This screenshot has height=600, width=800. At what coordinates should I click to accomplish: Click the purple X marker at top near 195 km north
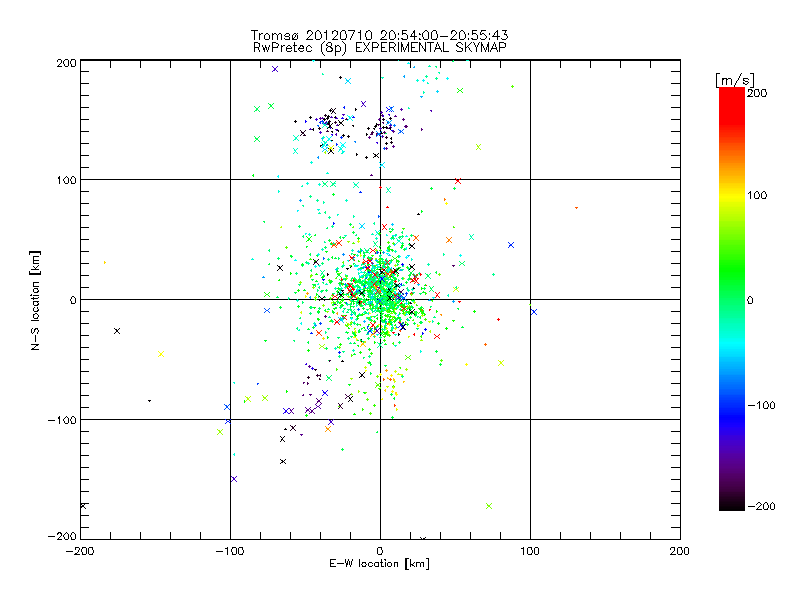point(275,69)
